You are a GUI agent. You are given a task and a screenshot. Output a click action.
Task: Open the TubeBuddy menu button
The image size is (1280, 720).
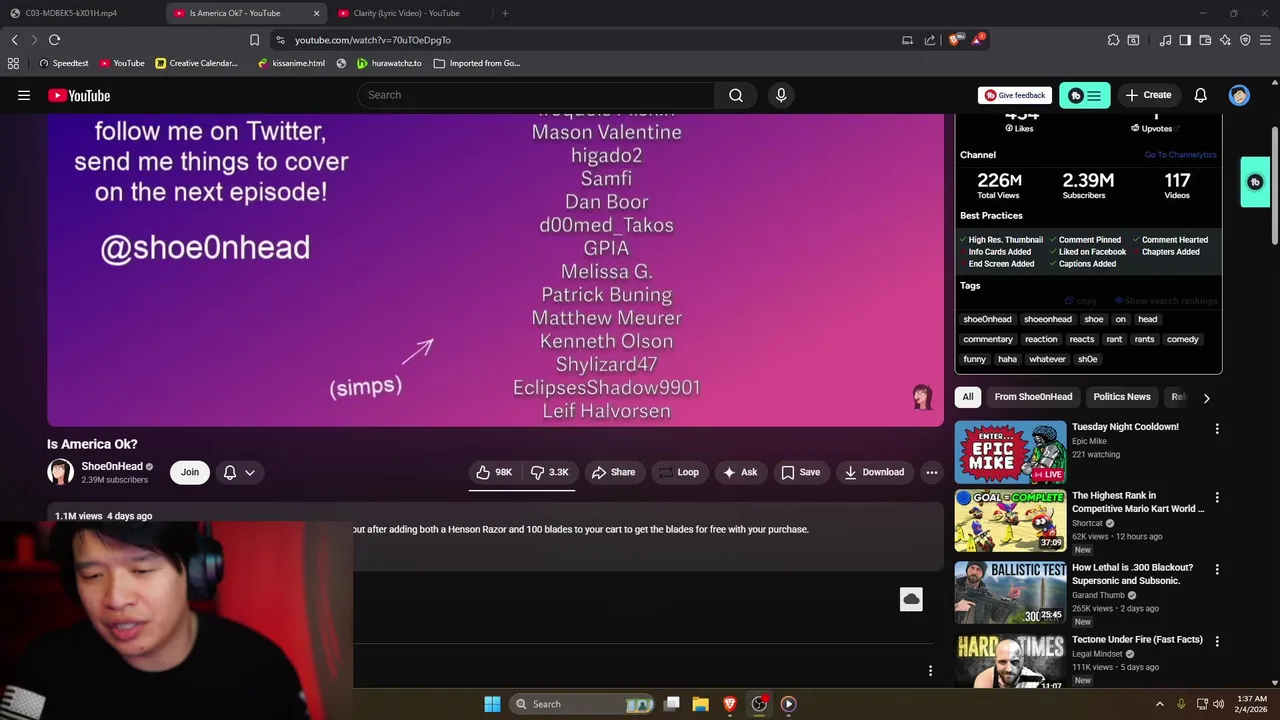(1085, 95)
